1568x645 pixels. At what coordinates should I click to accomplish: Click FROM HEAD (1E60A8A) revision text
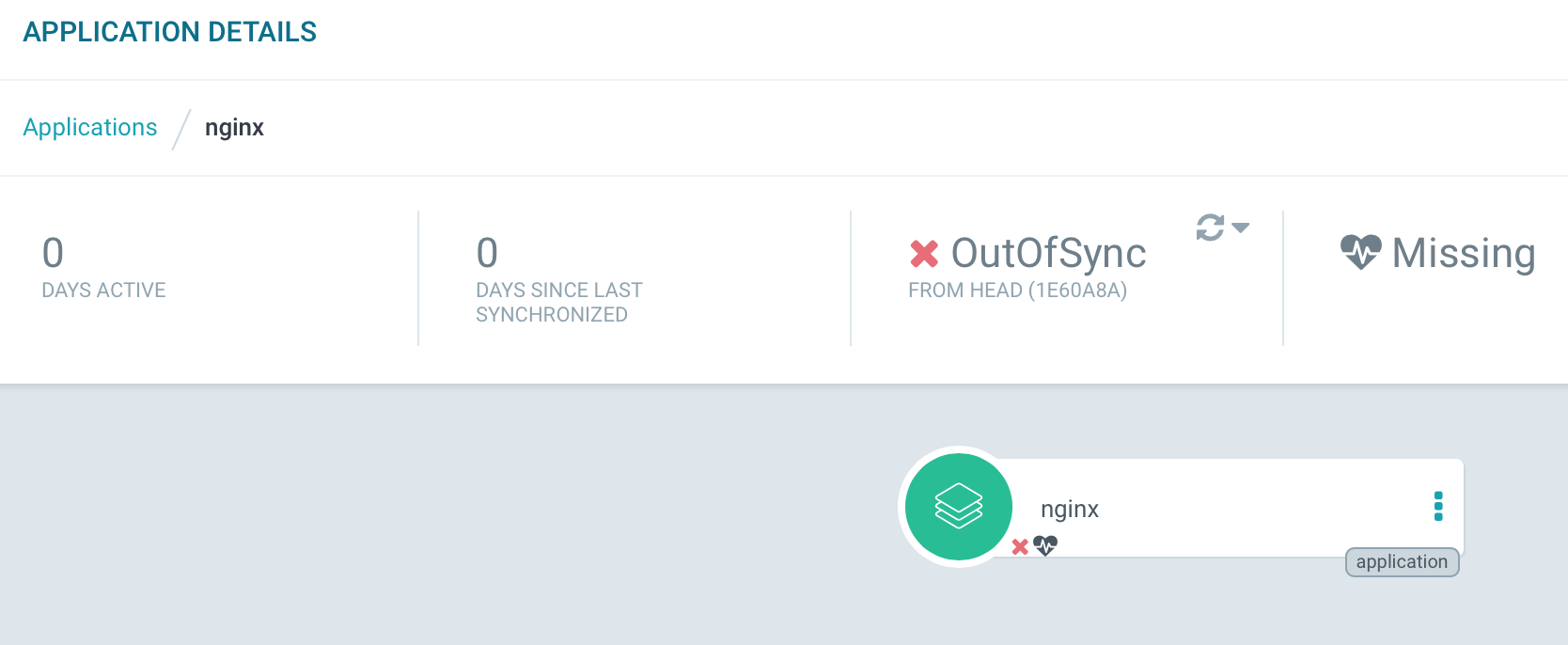click(1017, 291)
